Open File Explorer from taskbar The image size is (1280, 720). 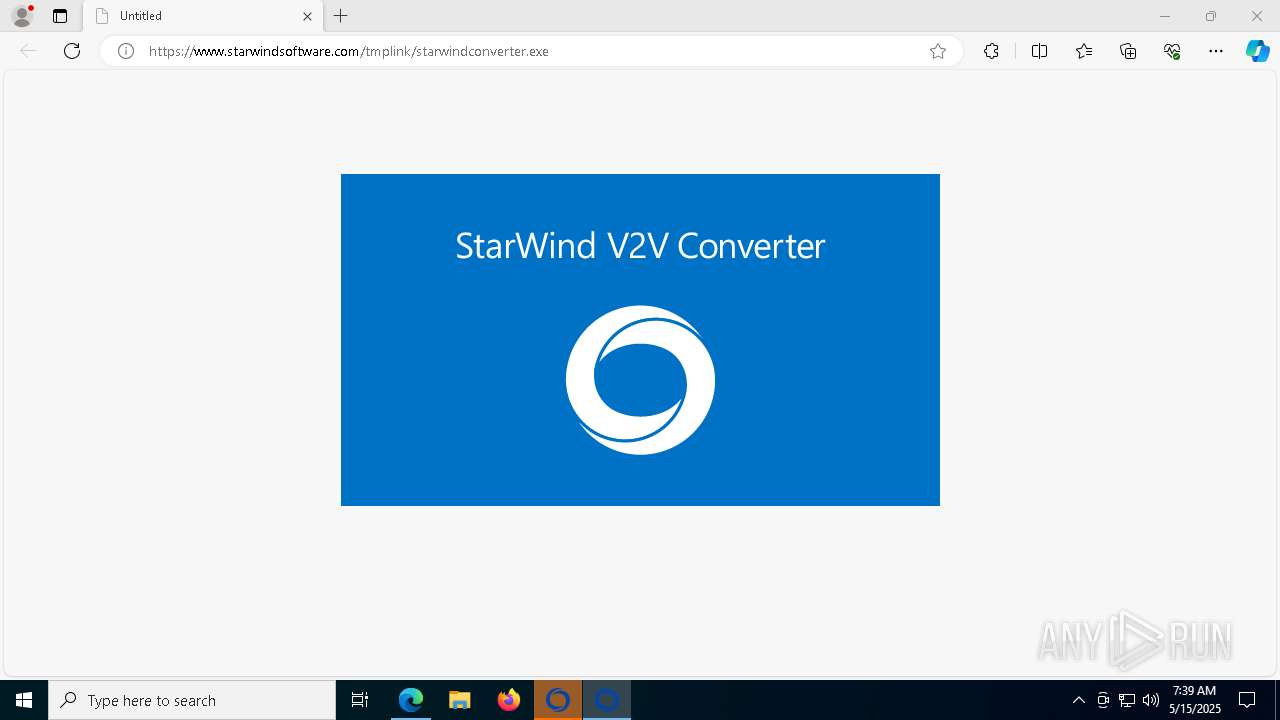(460, 700)
